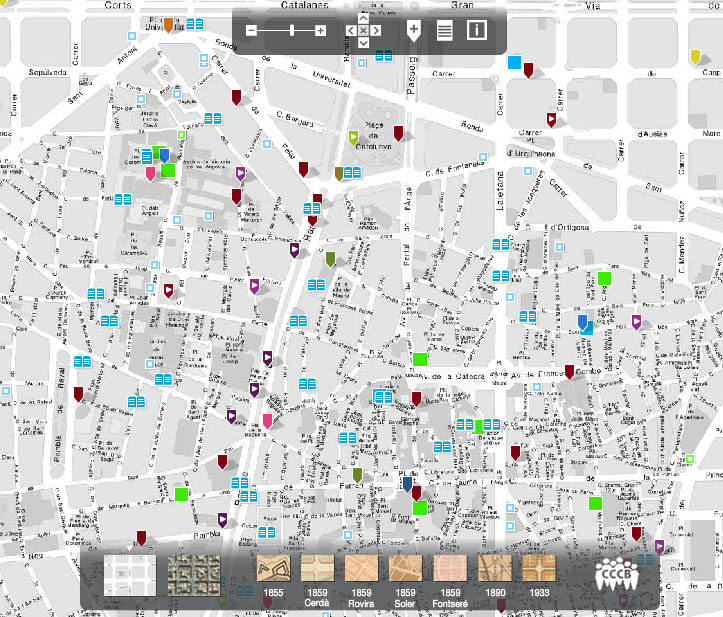
Task: Pan the map right with arrow
Action: 376,31
